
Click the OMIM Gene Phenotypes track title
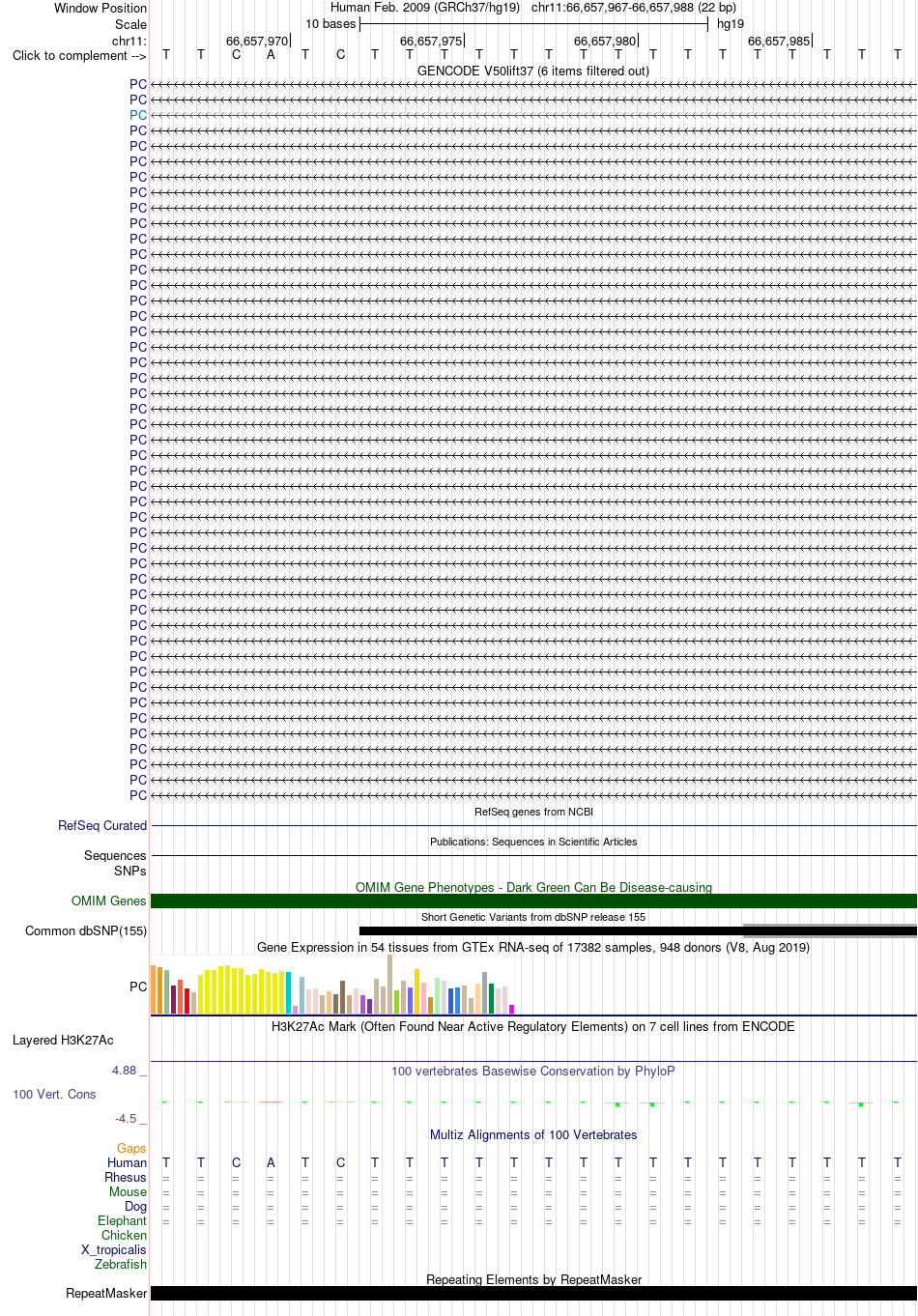533,887
